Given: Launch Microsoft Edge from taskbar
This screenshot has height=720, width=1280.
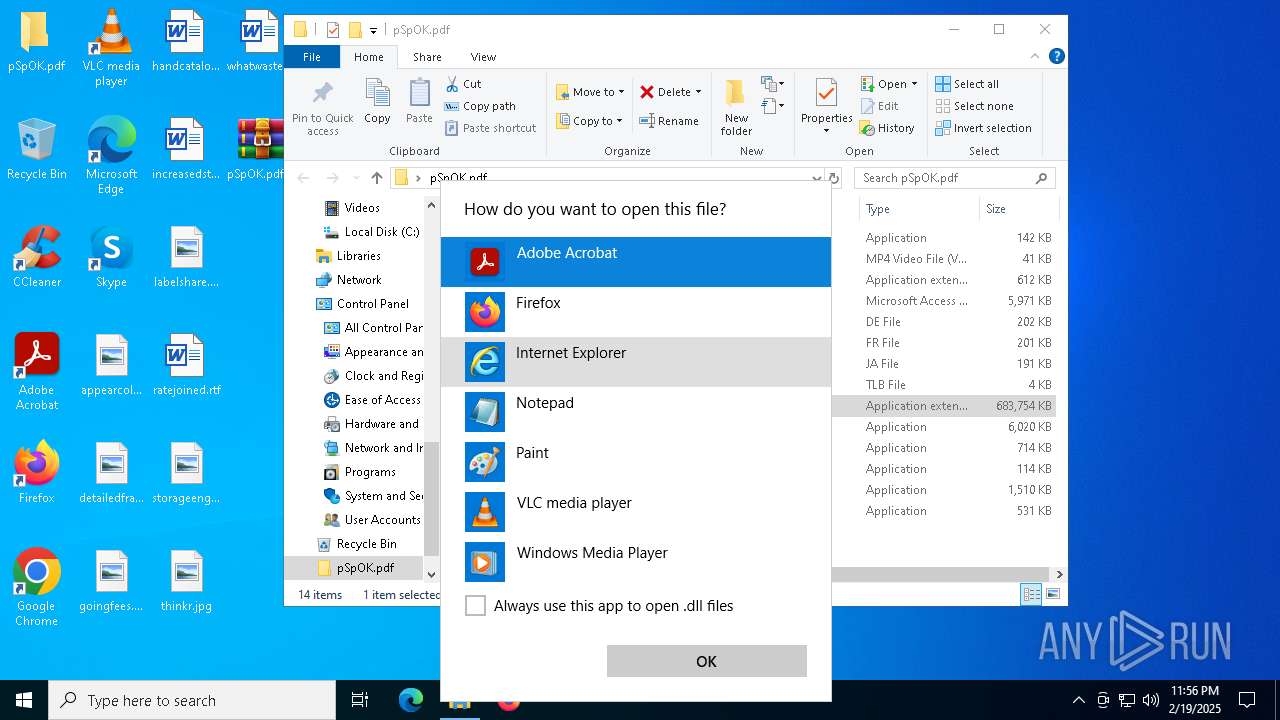Looking at the screenshot, I should click(x=411, y=700).
